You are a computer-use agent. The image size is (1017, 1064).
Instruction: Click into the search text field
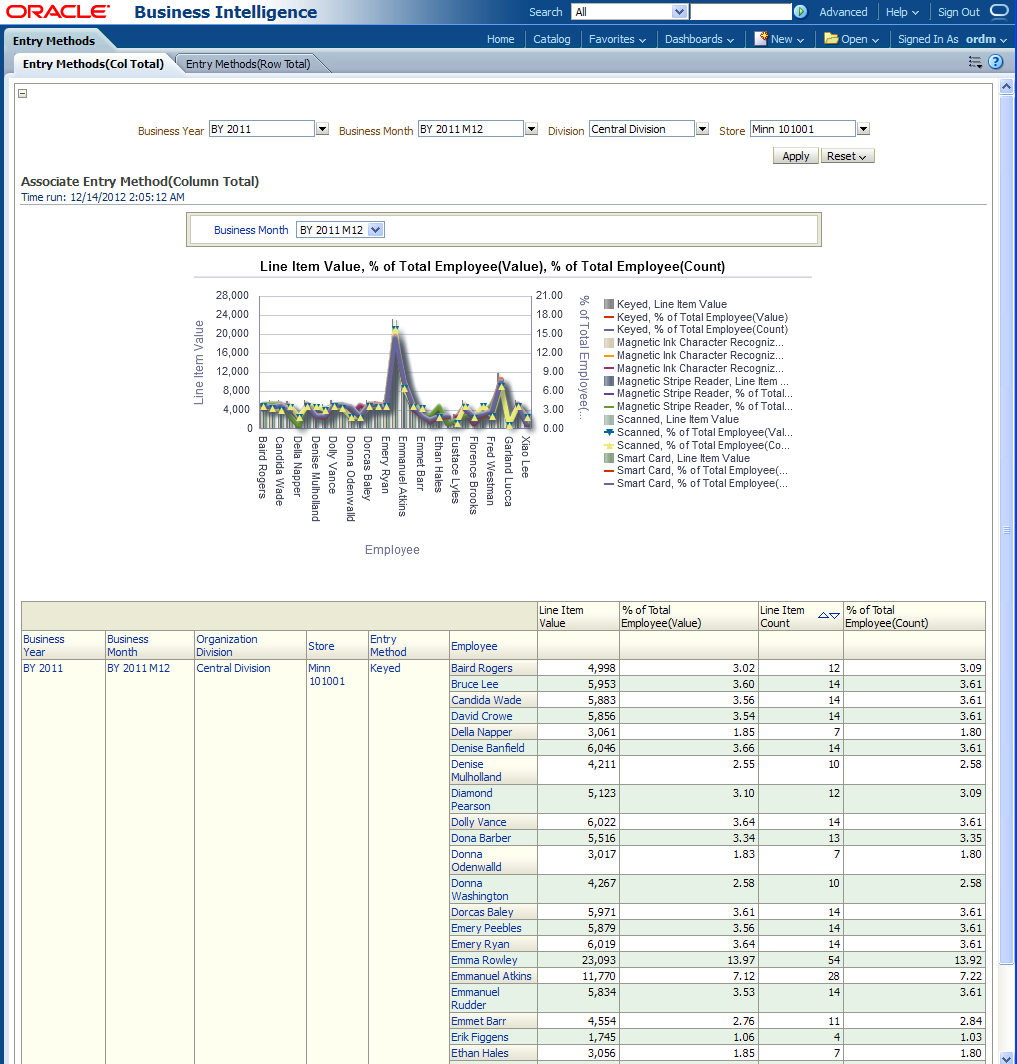(x=740, y=12)
